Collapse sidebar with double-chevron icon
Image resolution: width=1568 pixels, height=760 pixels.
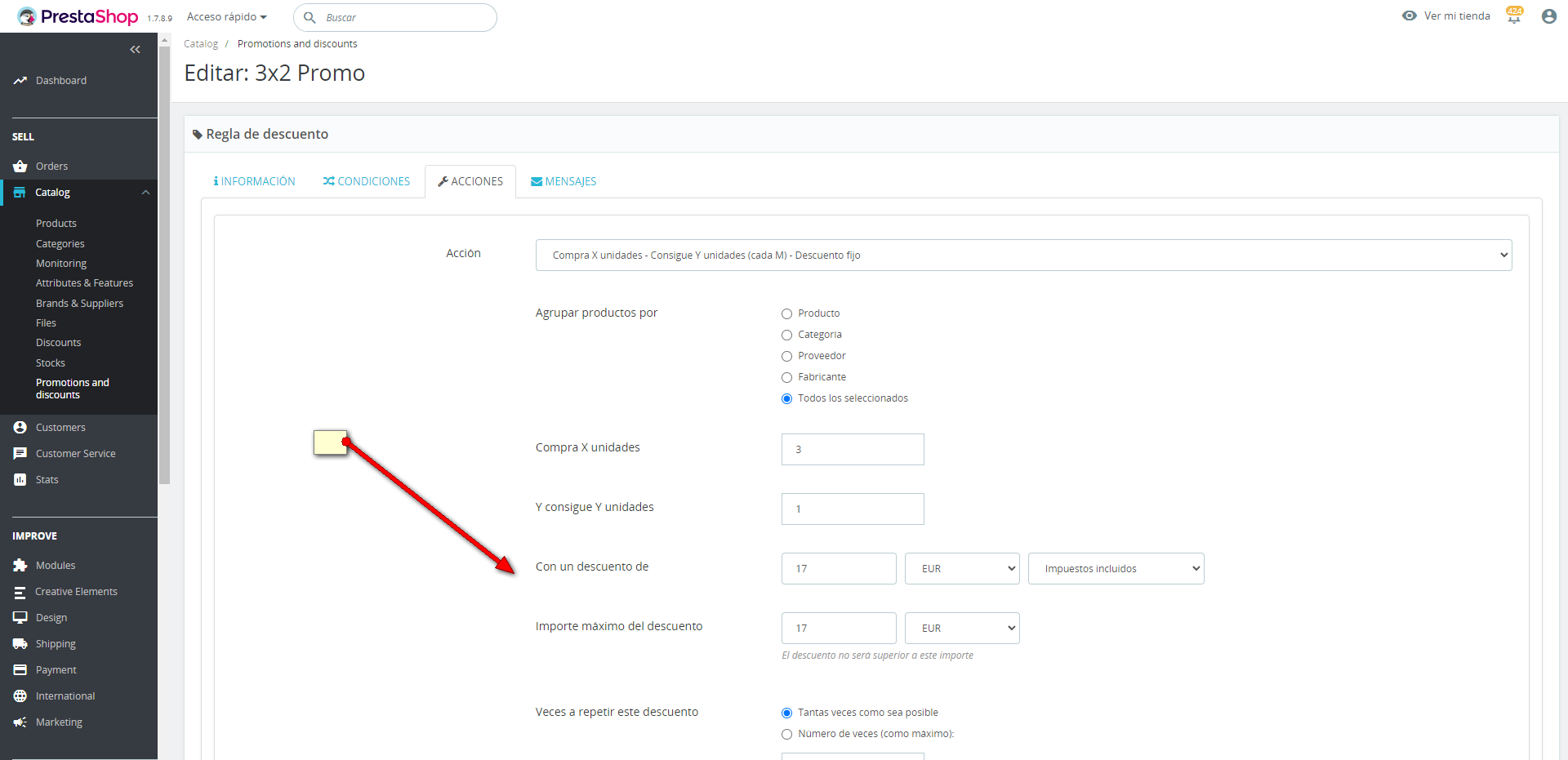(136, 50)
